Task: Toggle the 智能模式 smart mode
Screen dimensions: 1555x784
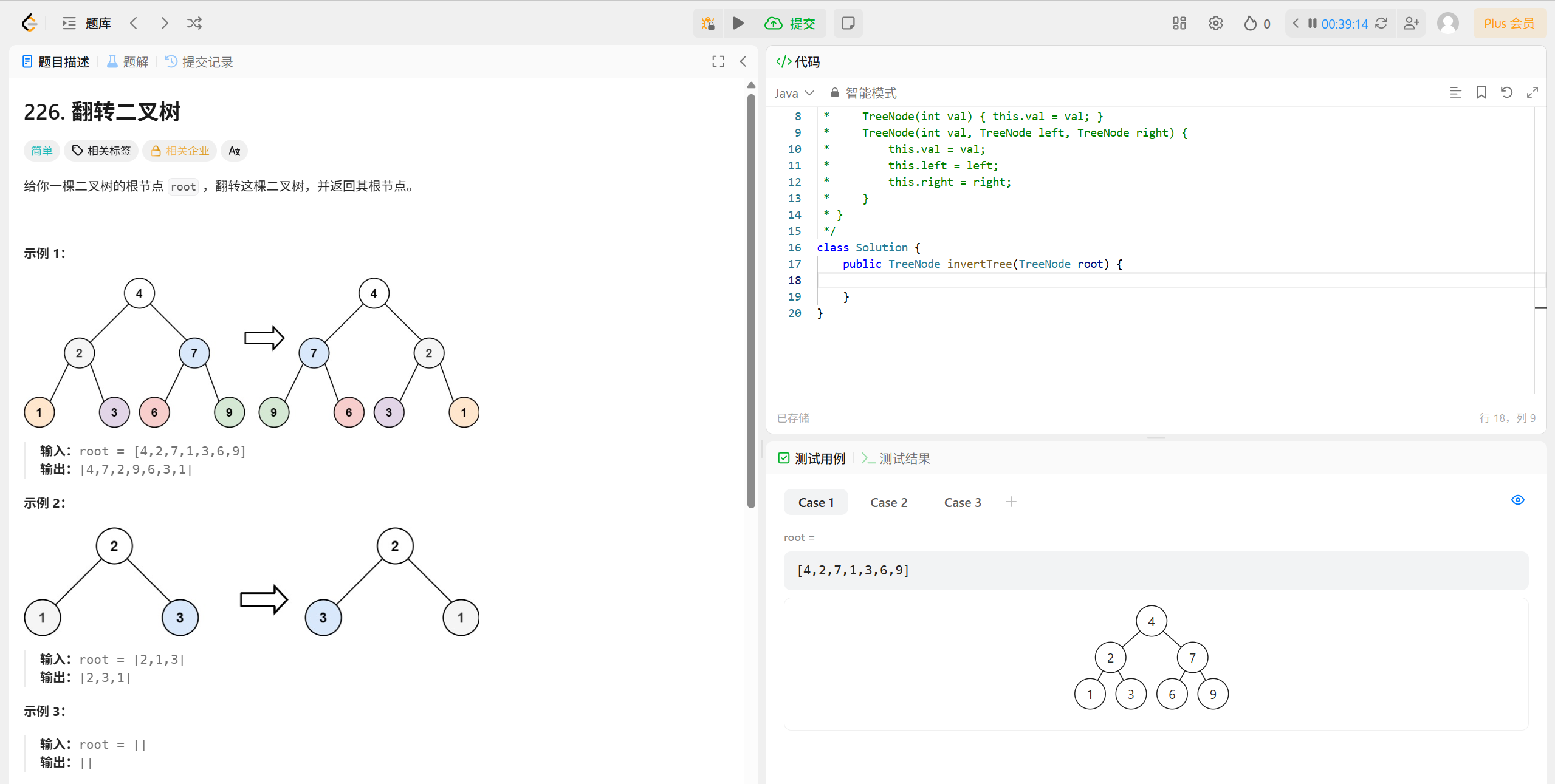Action: click(x=863, y=93)
